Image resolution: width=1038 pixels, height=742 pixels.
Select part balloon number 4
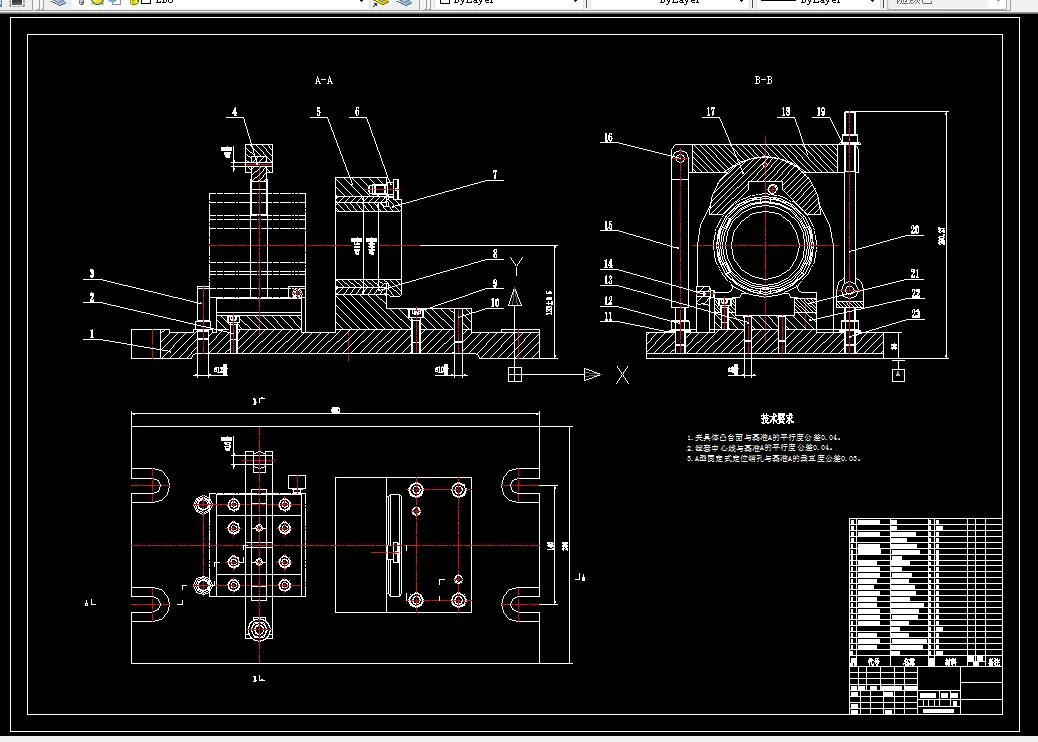(234, 112)
